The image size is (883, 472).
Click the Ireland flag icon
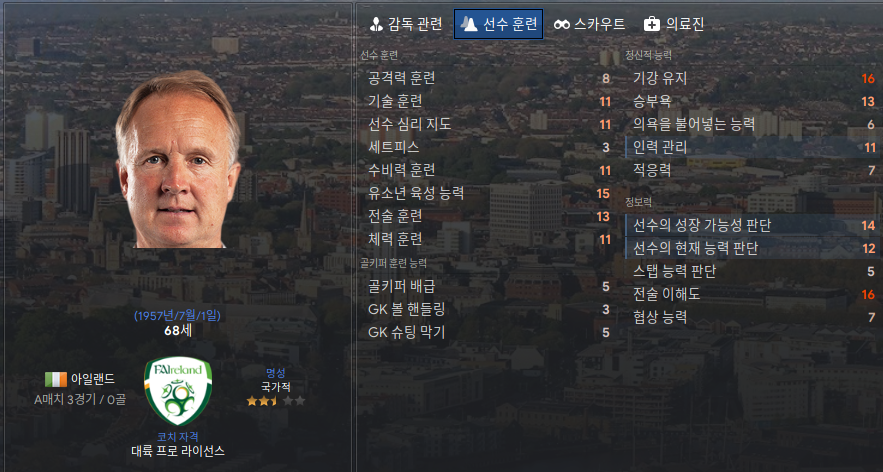pos(56,379)
